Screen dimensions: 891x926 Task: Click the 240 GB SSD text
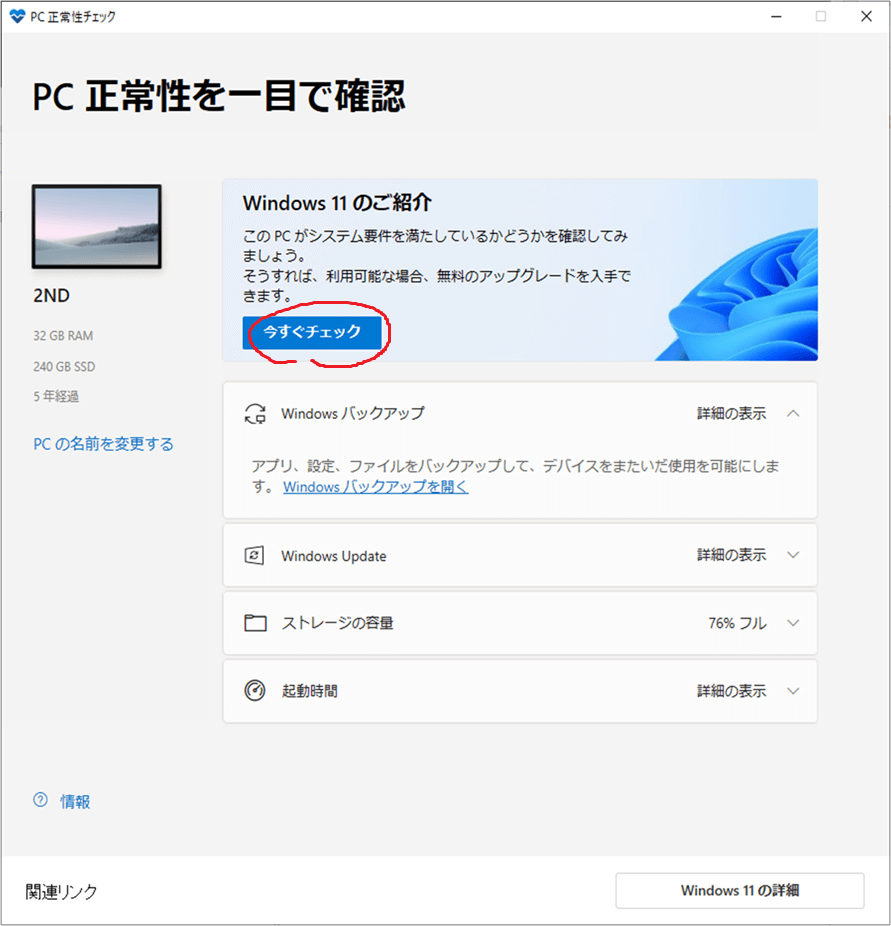[64, 366]
